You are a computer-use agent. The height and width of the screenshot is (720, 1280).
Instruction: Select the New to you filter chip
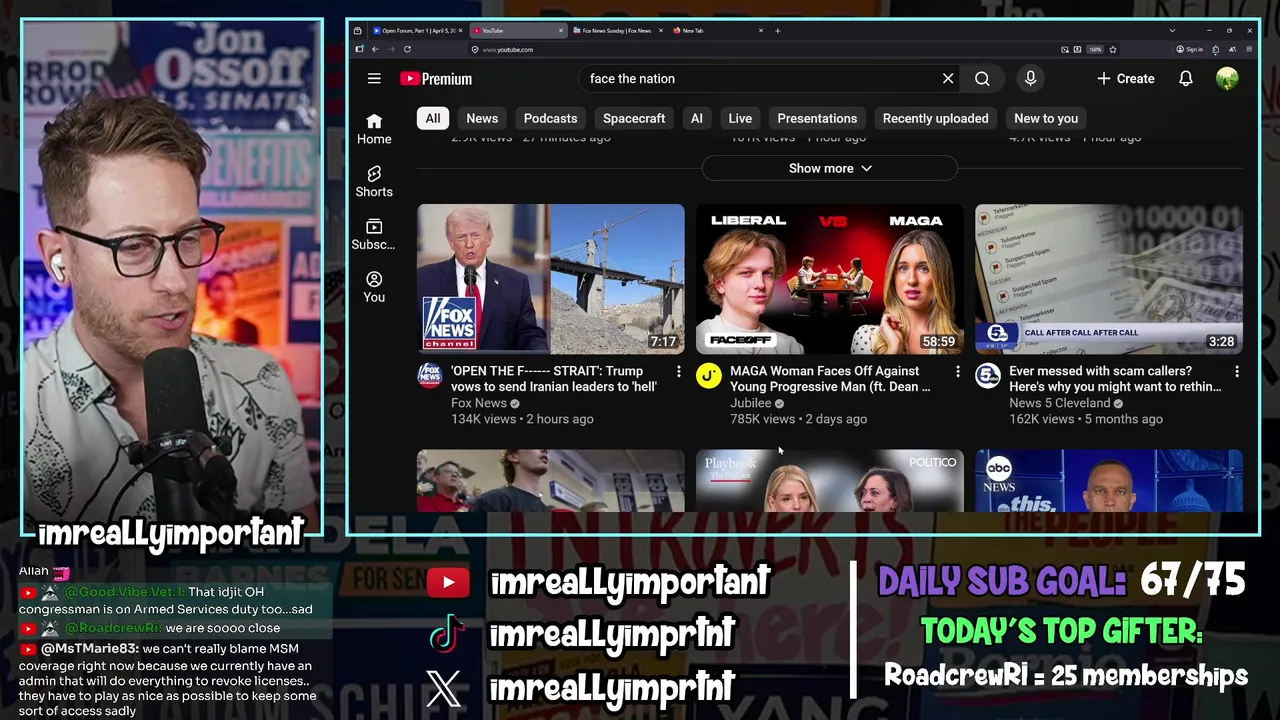(x=1046, y=118)
